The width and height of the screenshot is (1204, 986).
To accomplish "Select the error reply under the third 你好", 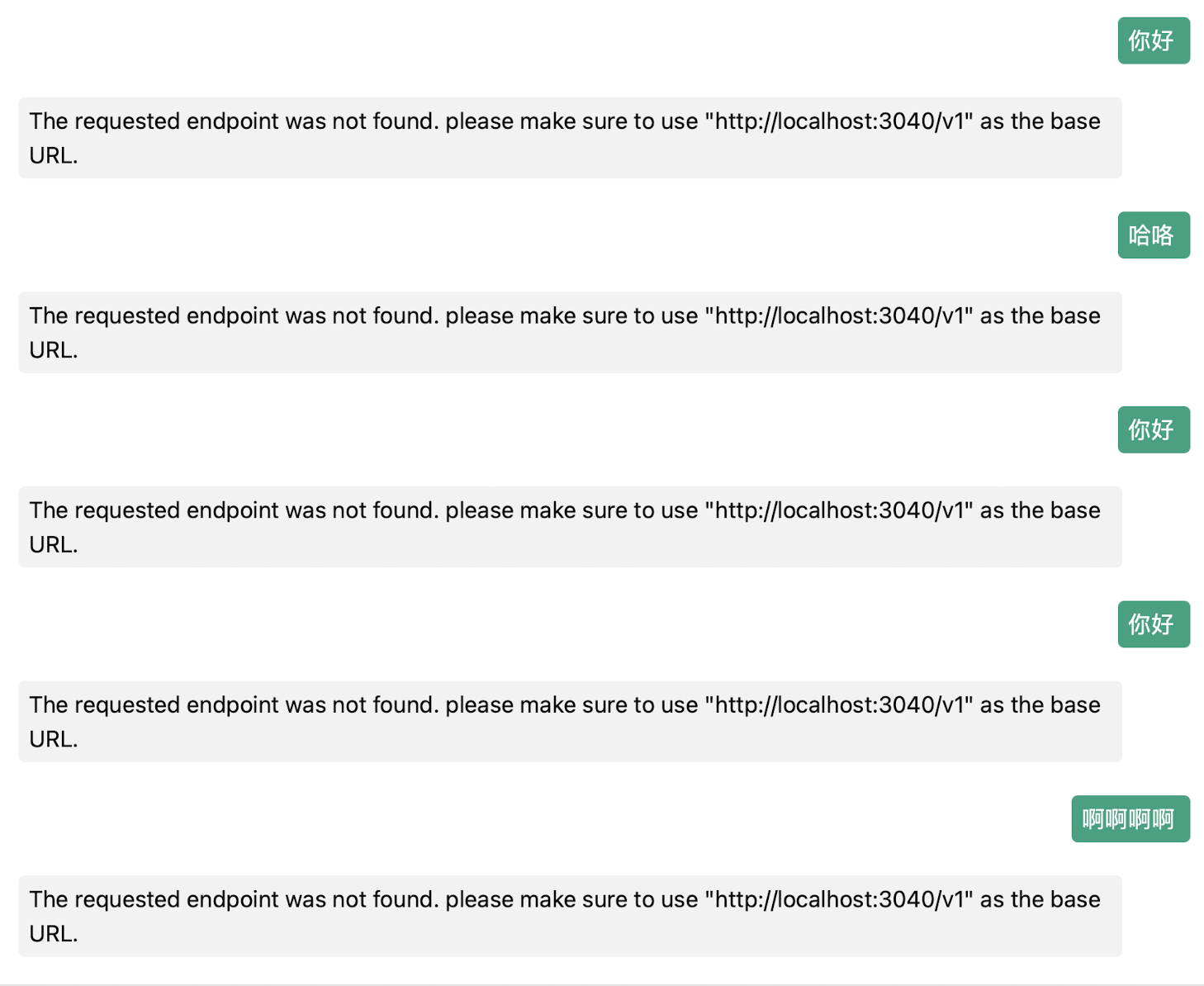I will point(570,722).
